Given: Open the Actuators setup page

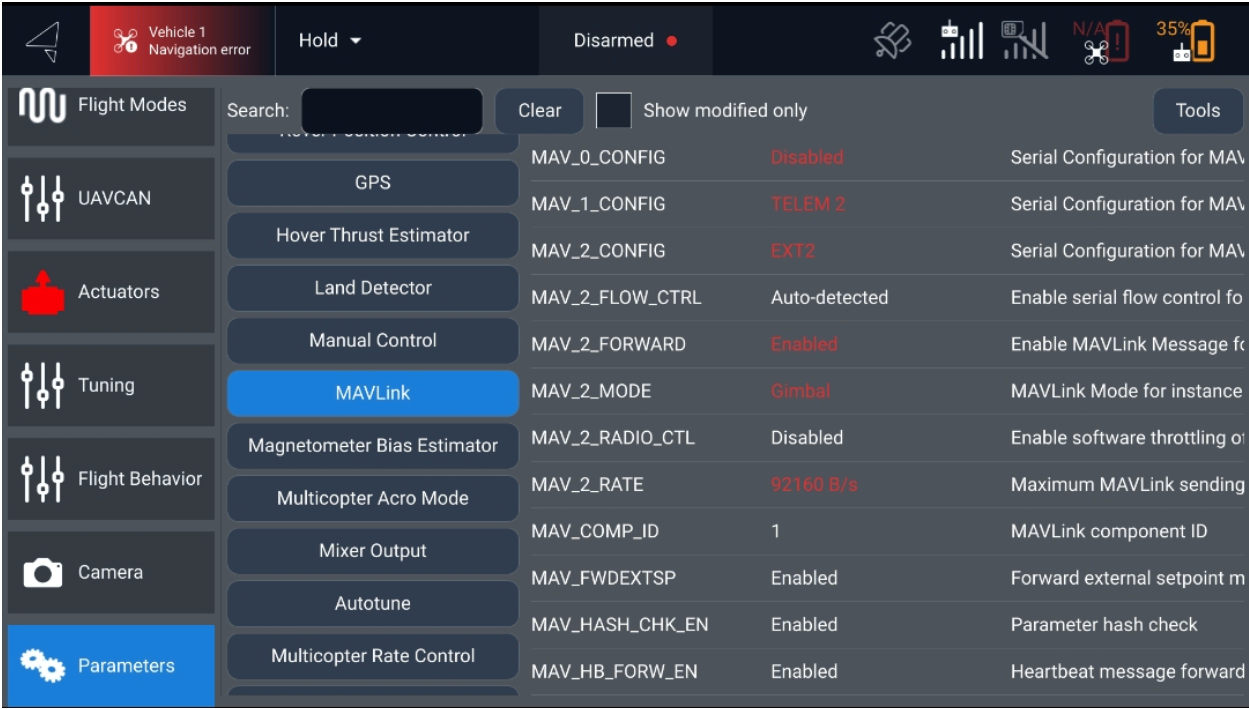Looking at the screenshot, I should 110,292.
